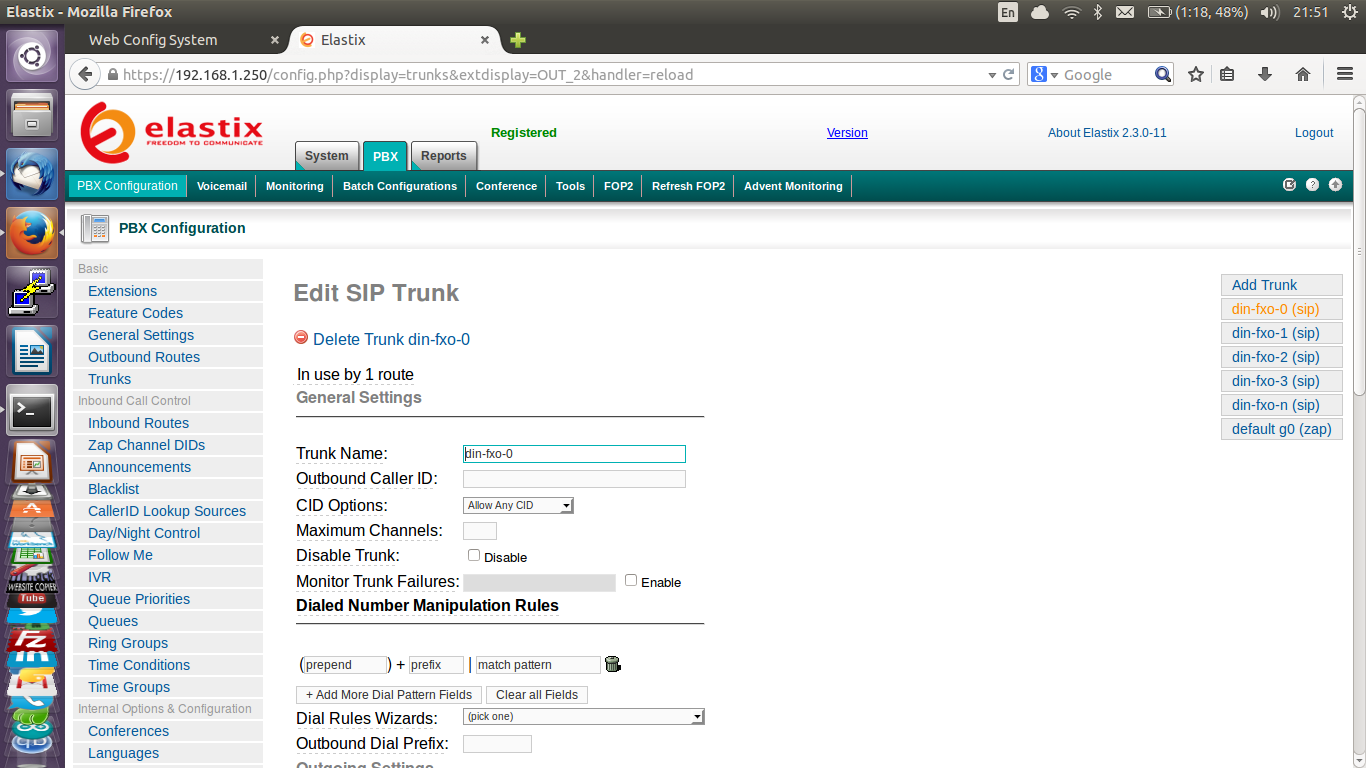Click the Add Trunk button
Screen dimensions: 1366x768
point(1281,285)
